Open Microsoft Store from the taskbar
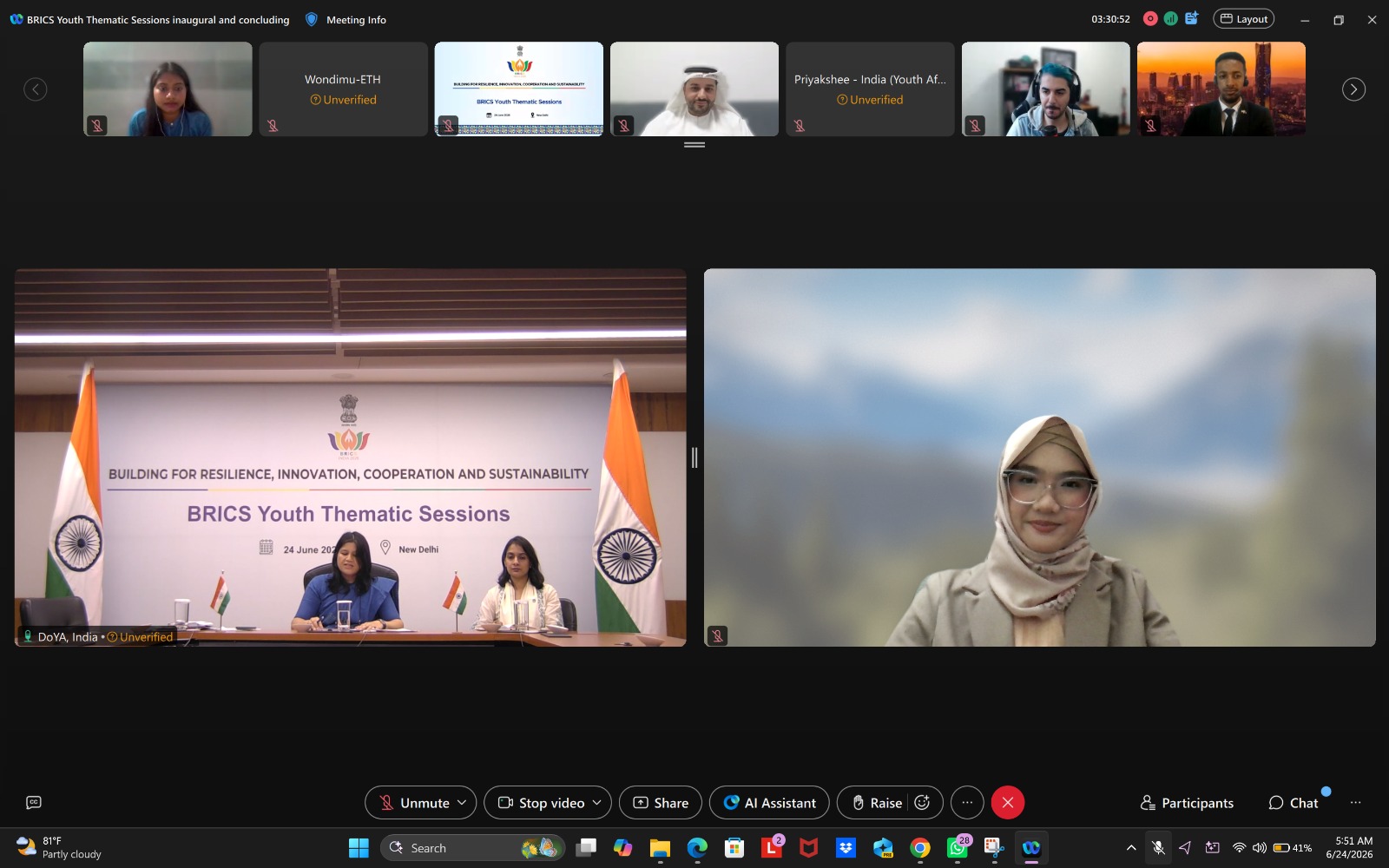 (x=734, y=848)
